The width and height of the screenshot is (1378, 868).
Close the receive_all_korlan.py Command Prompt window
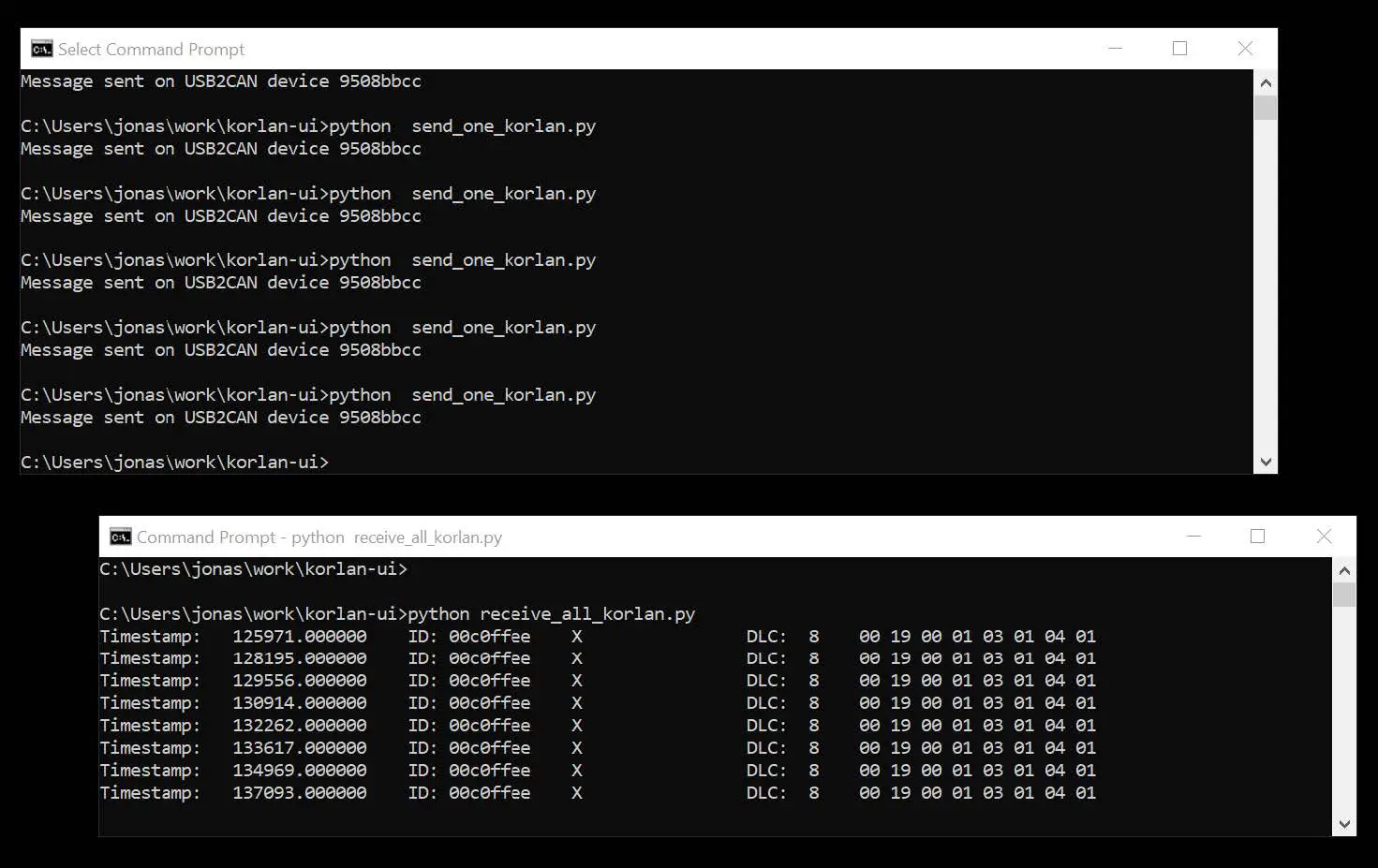[1324, 537]
